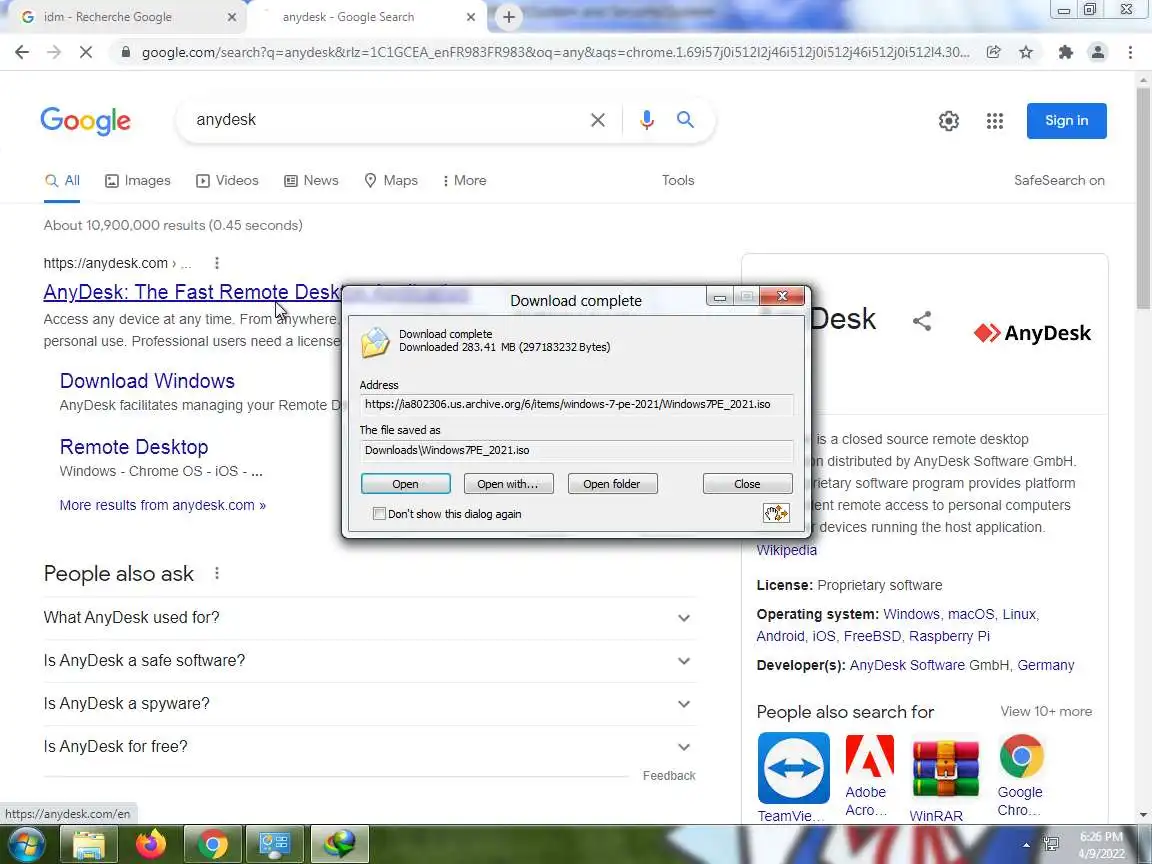
Task: Submit search with magnifier icon
Action: pos(685,120)
